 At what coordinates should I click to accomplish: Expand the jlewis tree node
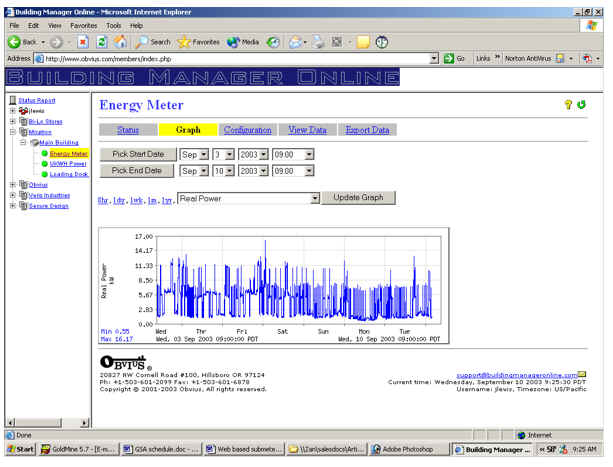(13, 111)
